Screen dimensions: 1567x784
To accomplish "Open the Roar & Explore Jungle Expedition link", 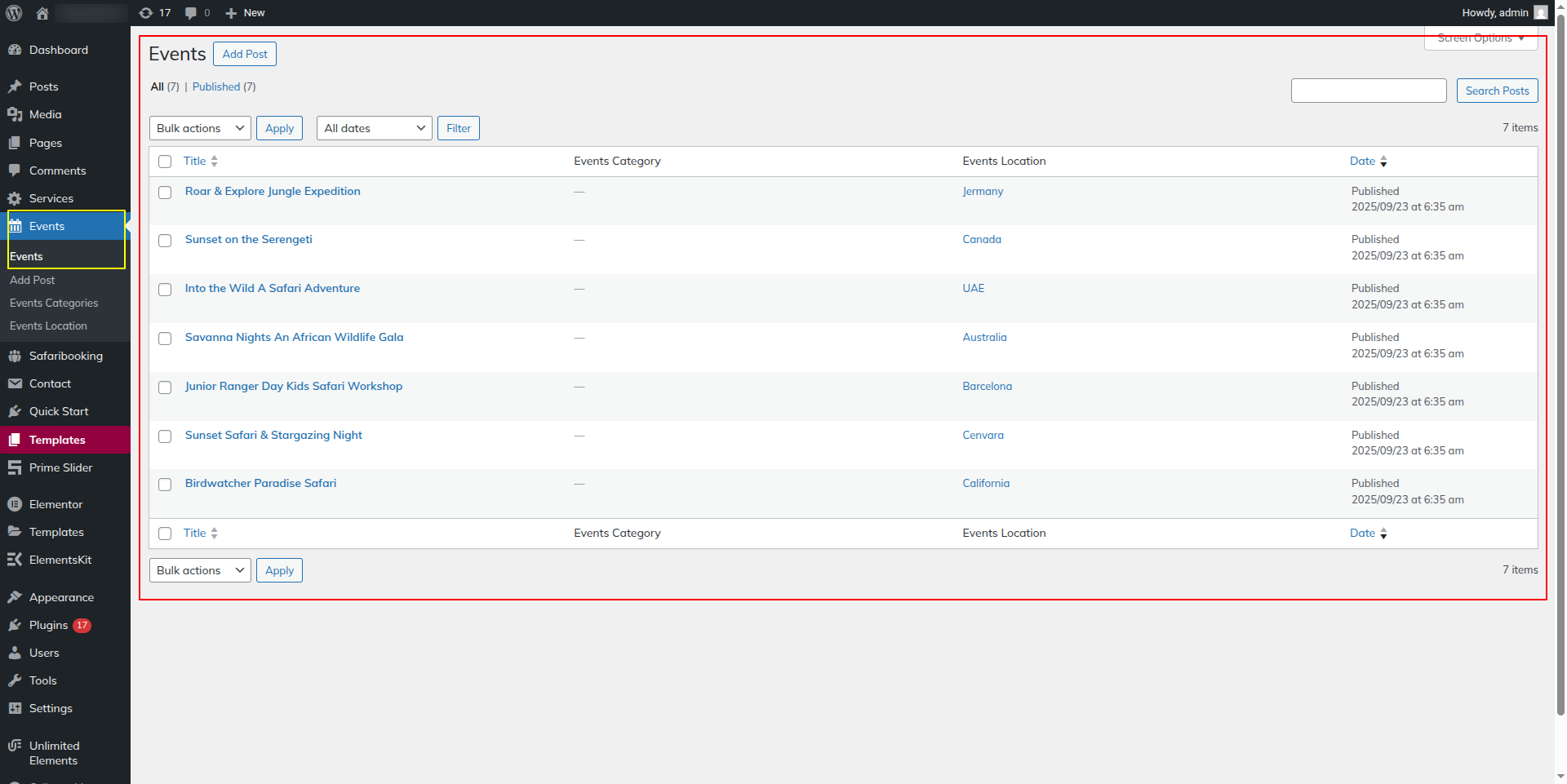I will coord(273,192).
